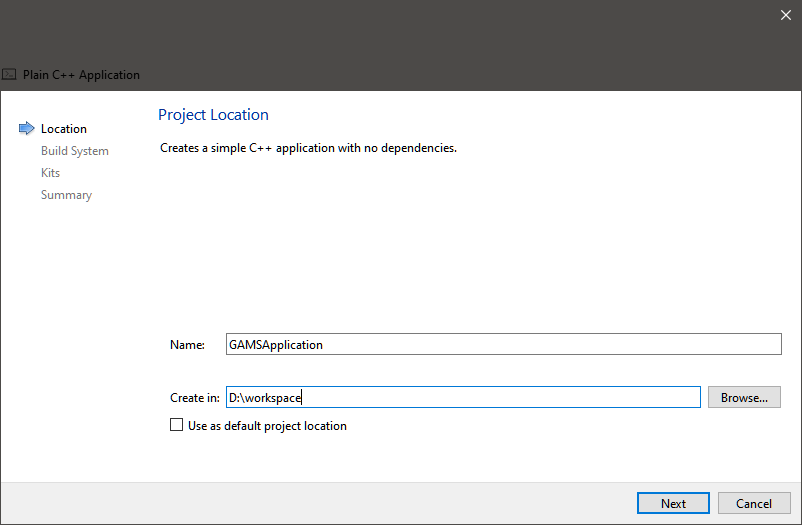Proceed with the Next button

coord(673,503)
